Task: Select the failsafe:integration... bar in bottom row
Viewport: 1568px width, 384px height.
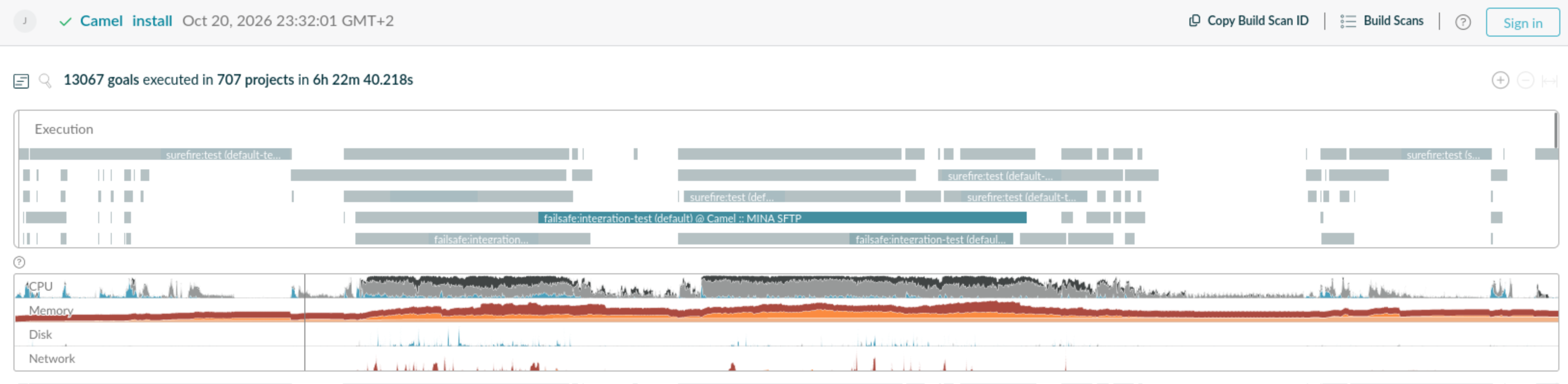Action: (x=483, y=239)
